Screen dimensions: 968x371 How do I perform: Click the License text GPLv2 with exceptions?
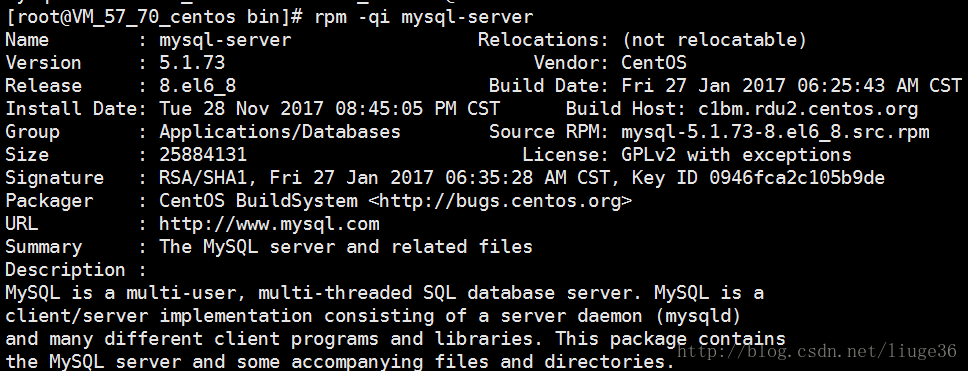point(736,154)
